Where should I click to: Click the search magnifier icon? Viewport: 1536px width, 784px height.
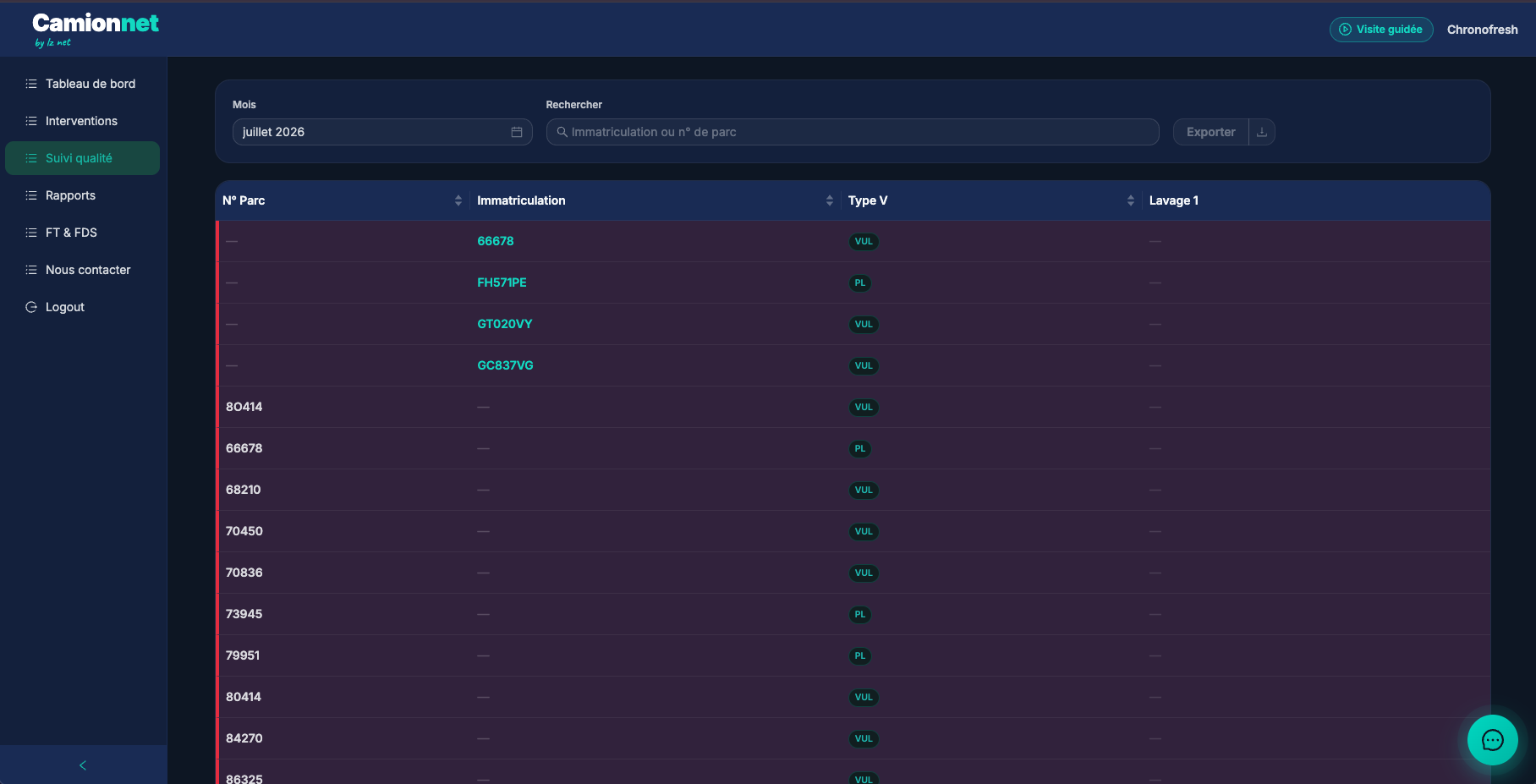[562, 132]
